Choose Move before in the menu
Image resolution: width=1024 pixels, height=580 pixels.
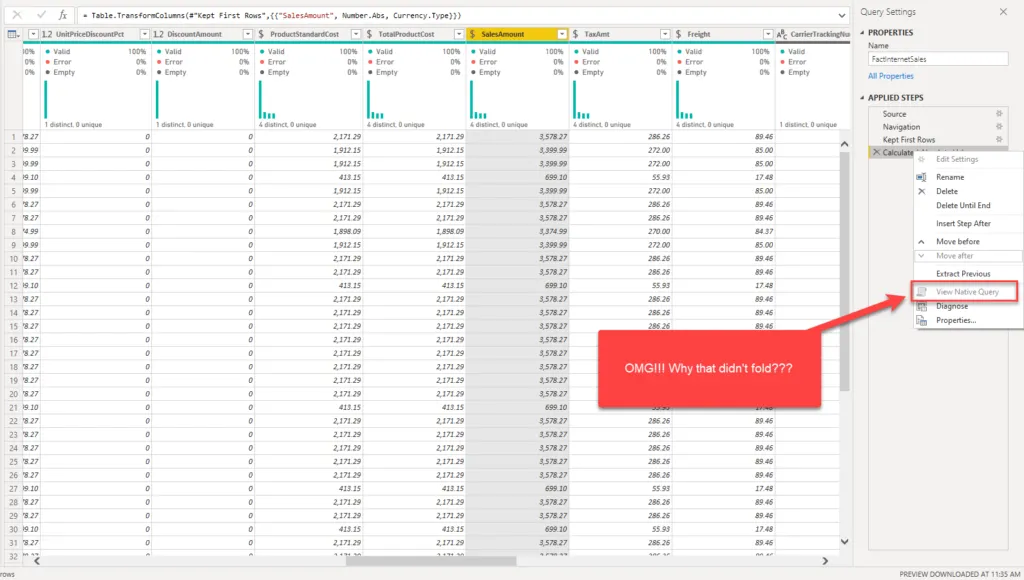(x=958, y=242)
